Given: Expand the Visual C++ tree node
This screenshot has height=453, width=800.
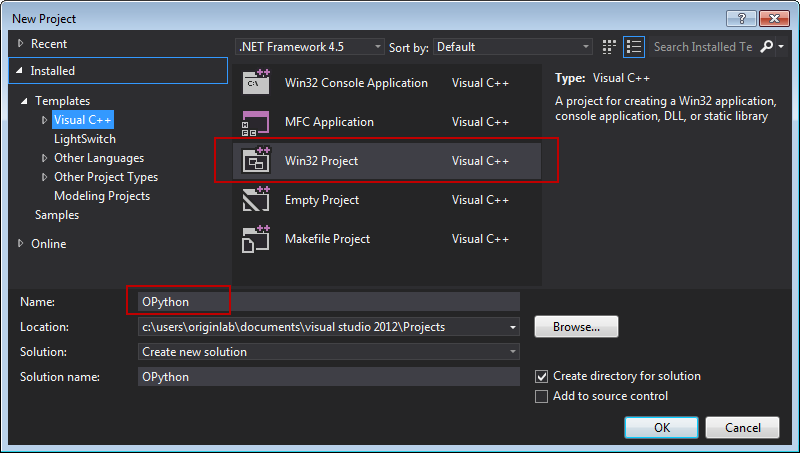Looking at the screenshot, I should [x=44, y=120].
